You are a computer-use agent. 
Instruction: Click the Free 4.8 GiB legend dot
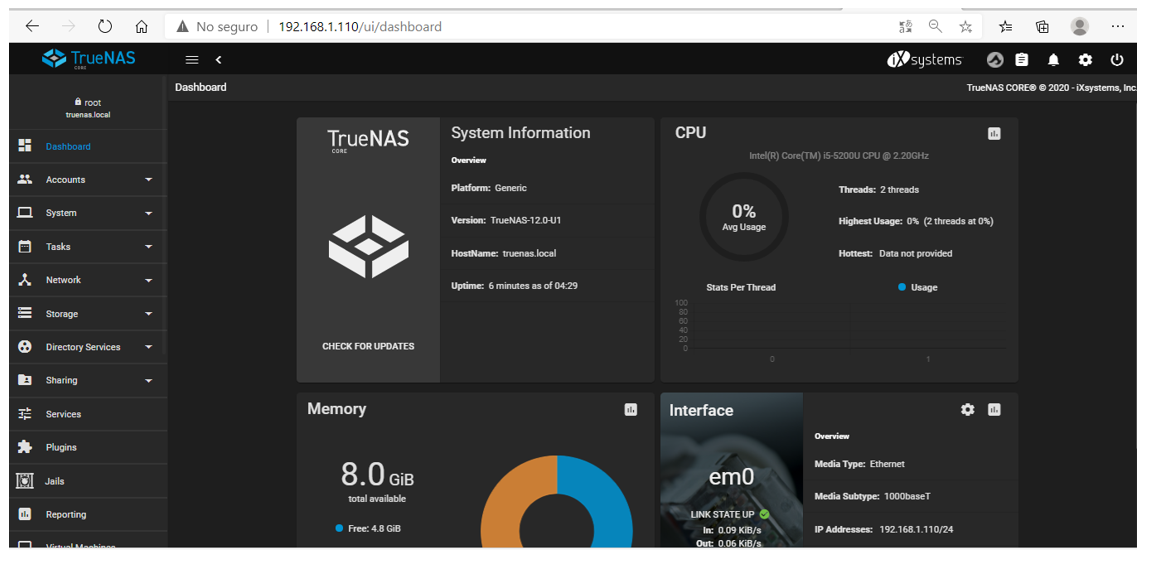point(339,528)
